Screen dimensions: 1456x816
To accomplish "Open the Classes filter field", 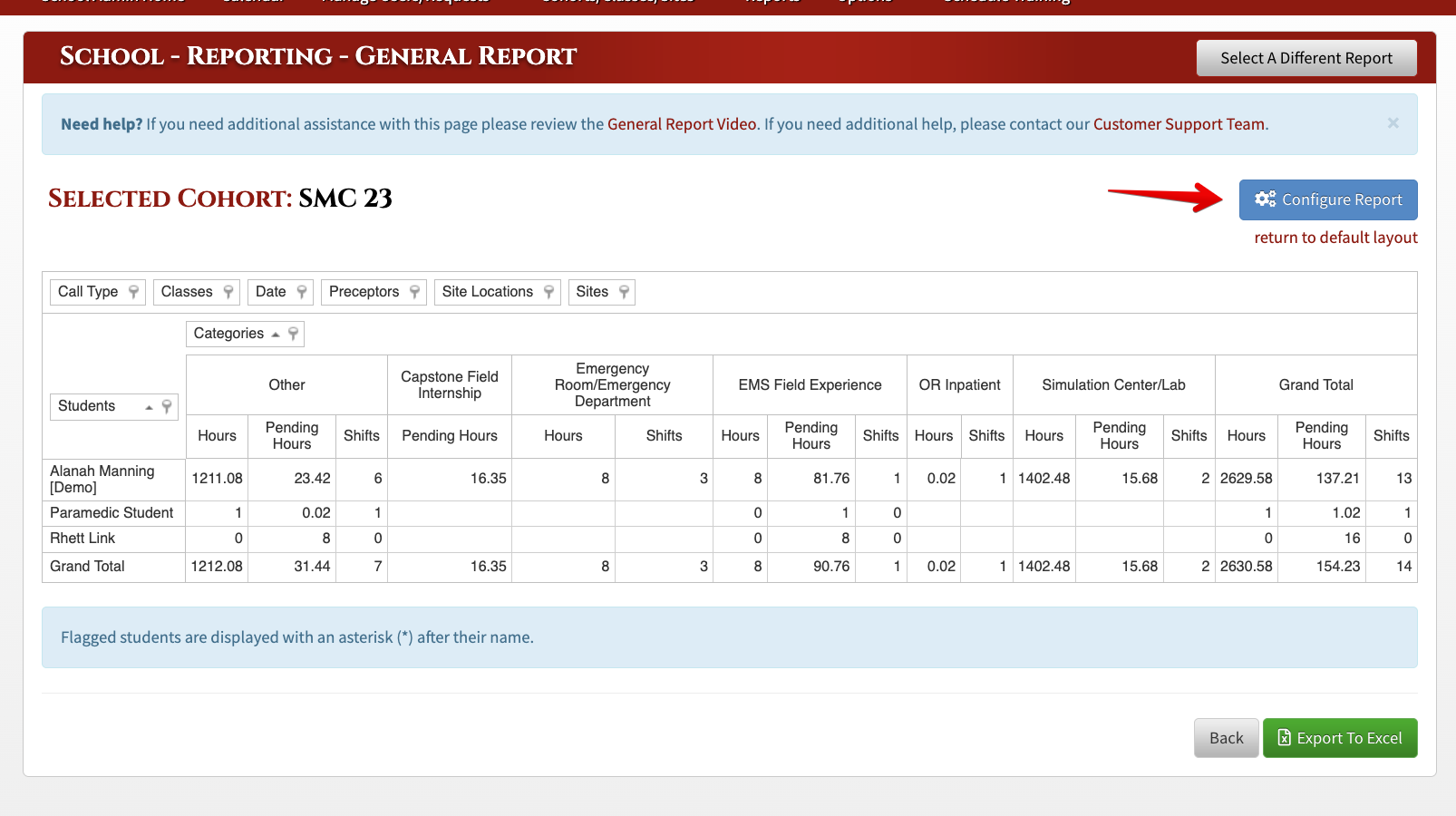I will coord(197,292).
